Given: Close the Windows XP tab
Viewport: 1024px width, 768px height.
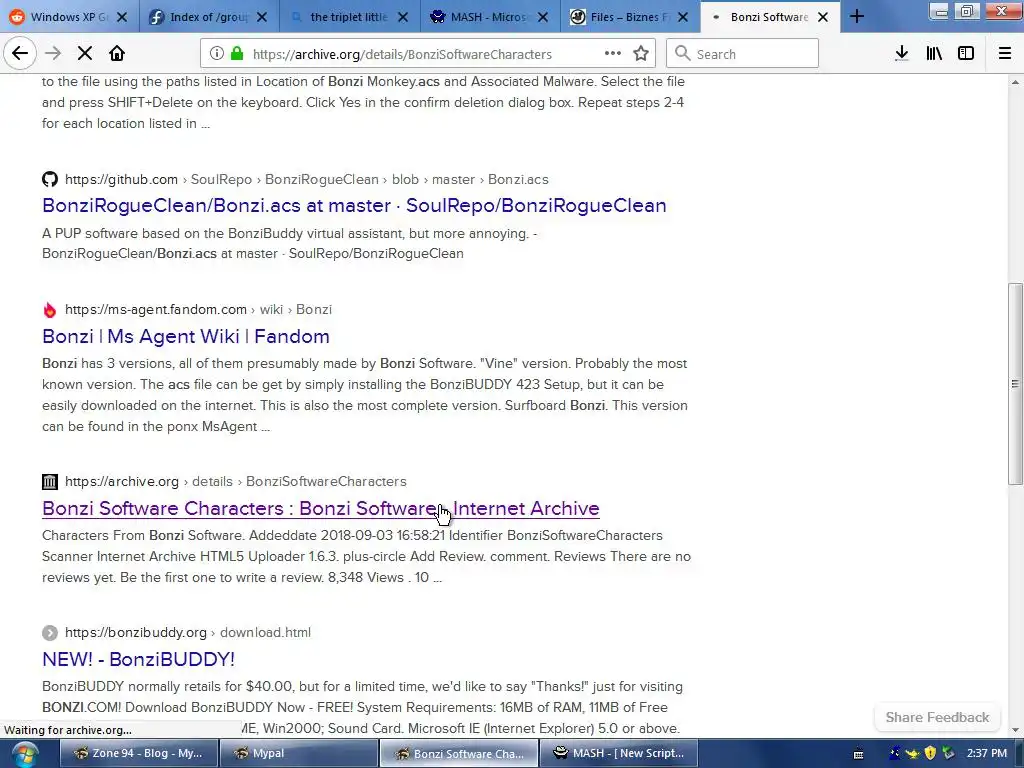Looking at the screenshot, I should click(121, 18).
